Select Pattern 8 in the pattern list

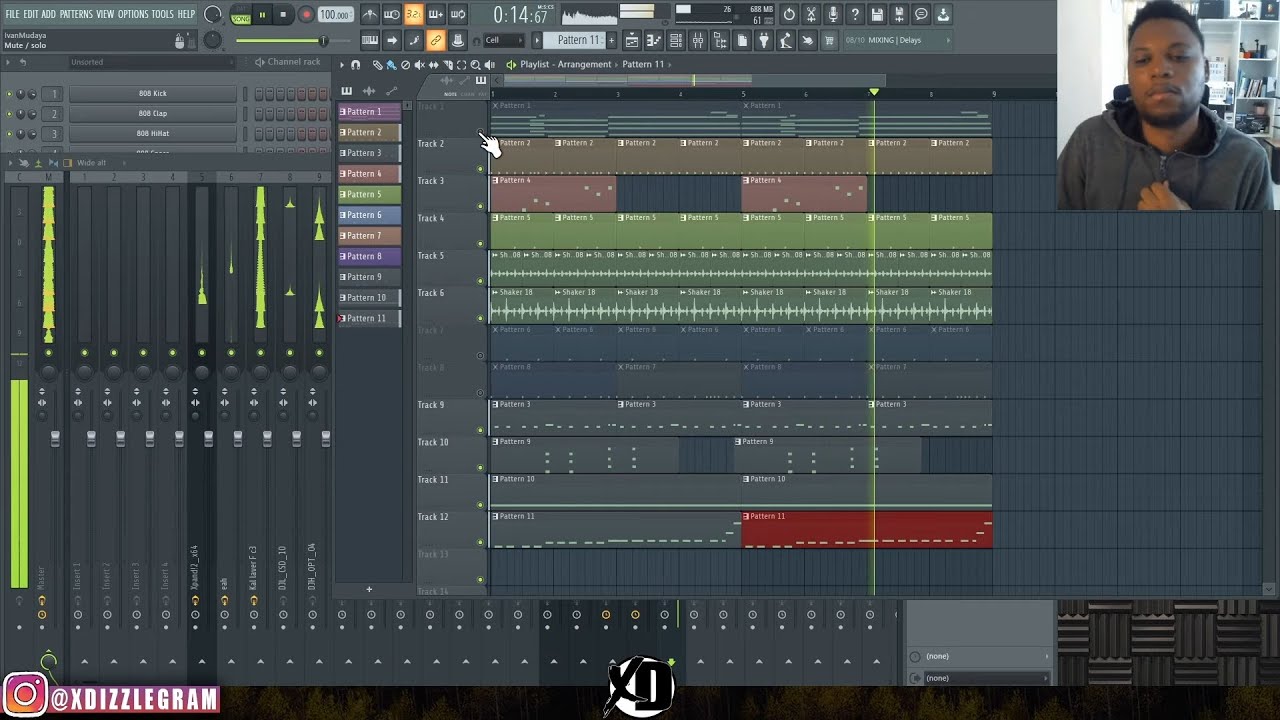click(369, 256)
